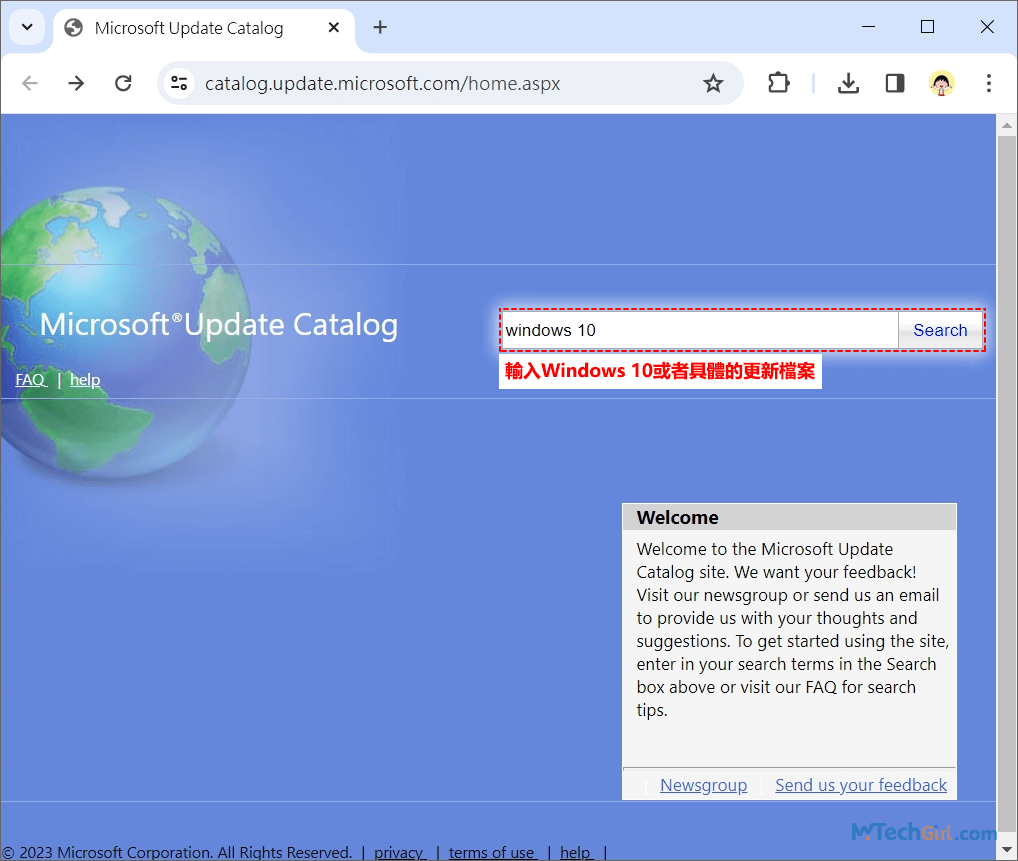The image size is (1018, 861).
Task: Open the browser downloads icon
Action: coord(848,83)
